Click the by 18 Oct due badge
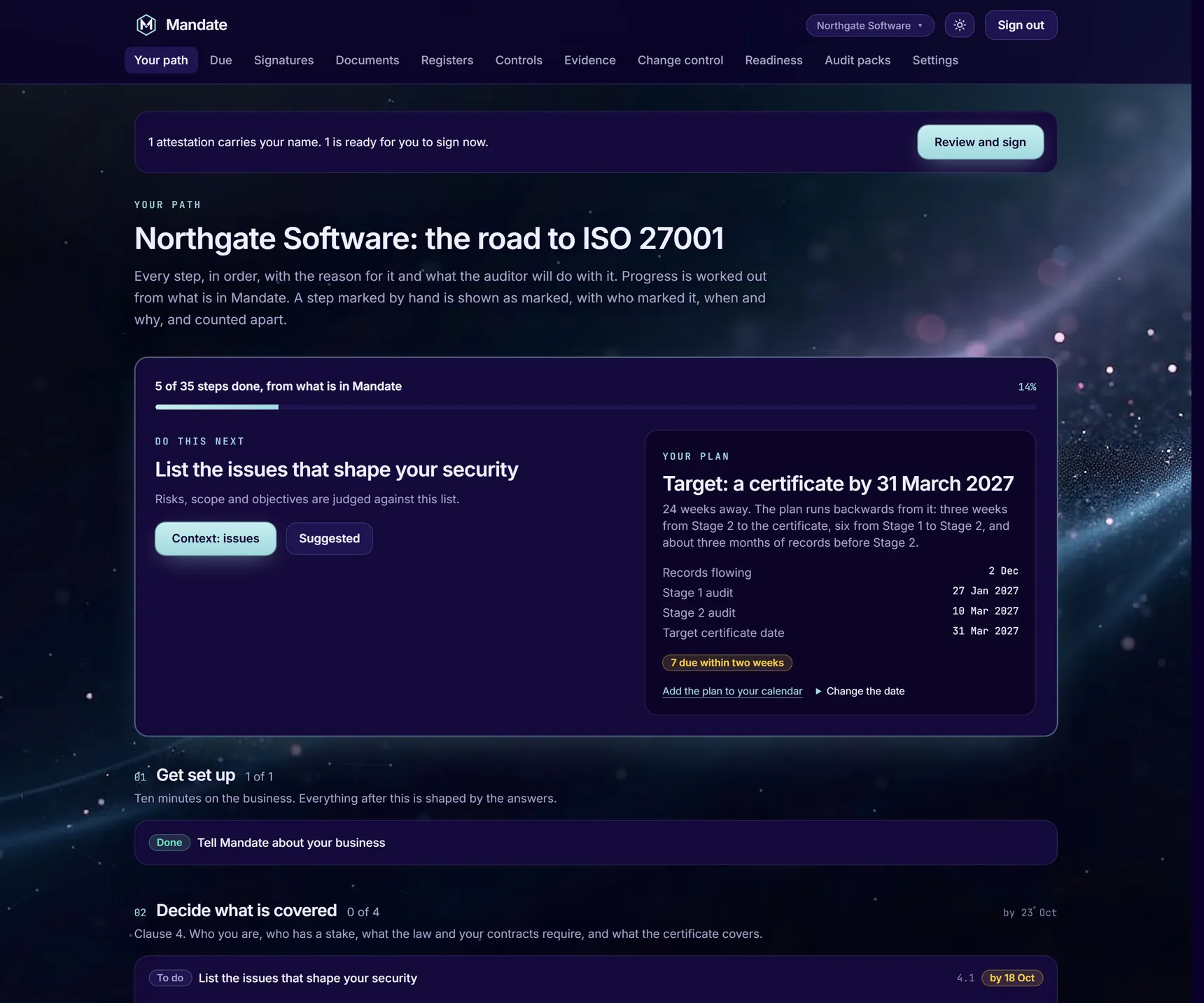Image resolution: width=1204 pixels, height=1003 pixels. 1012,978
